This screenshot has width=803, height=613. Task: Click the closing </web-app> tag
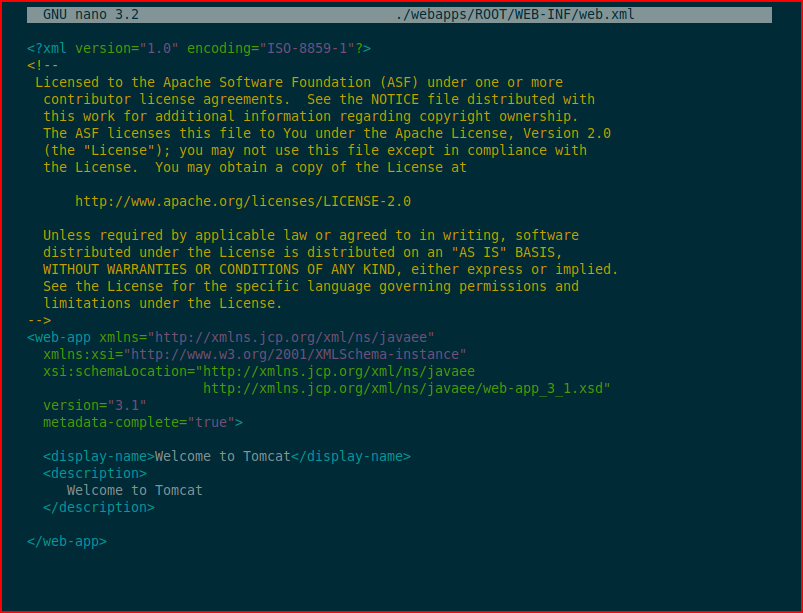(x=67, y=541)
